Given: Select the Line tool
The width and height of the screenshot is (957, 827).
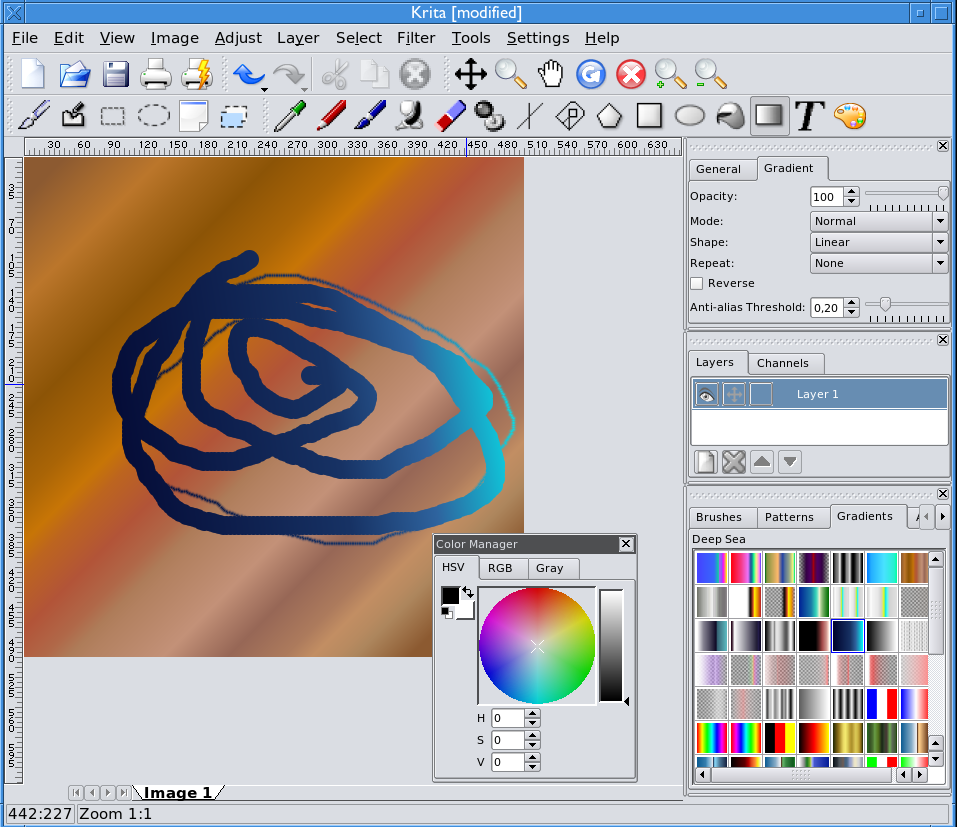Looking at the screenshot, I should click(529, 115).
